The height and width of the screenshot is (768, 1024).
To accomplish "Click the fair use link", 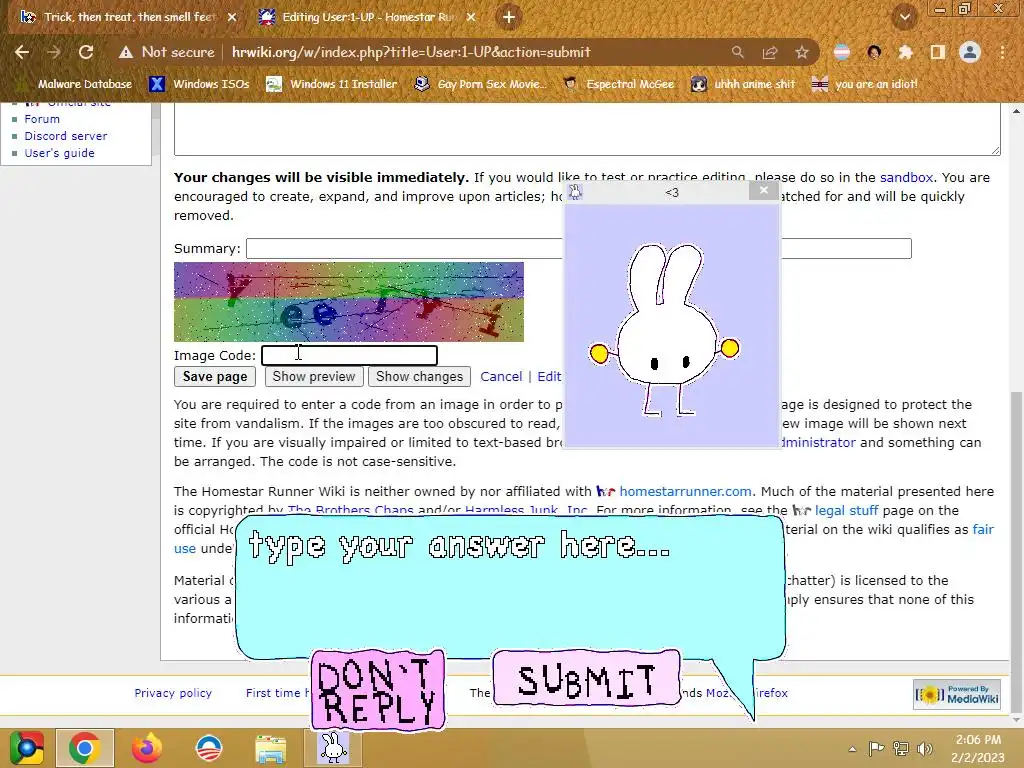I will [983, 529].
